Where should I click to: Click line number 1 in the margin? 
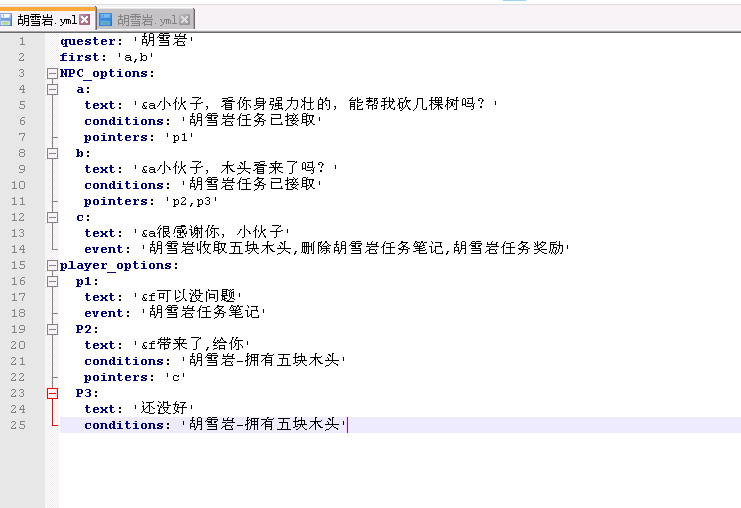(22, 41)
